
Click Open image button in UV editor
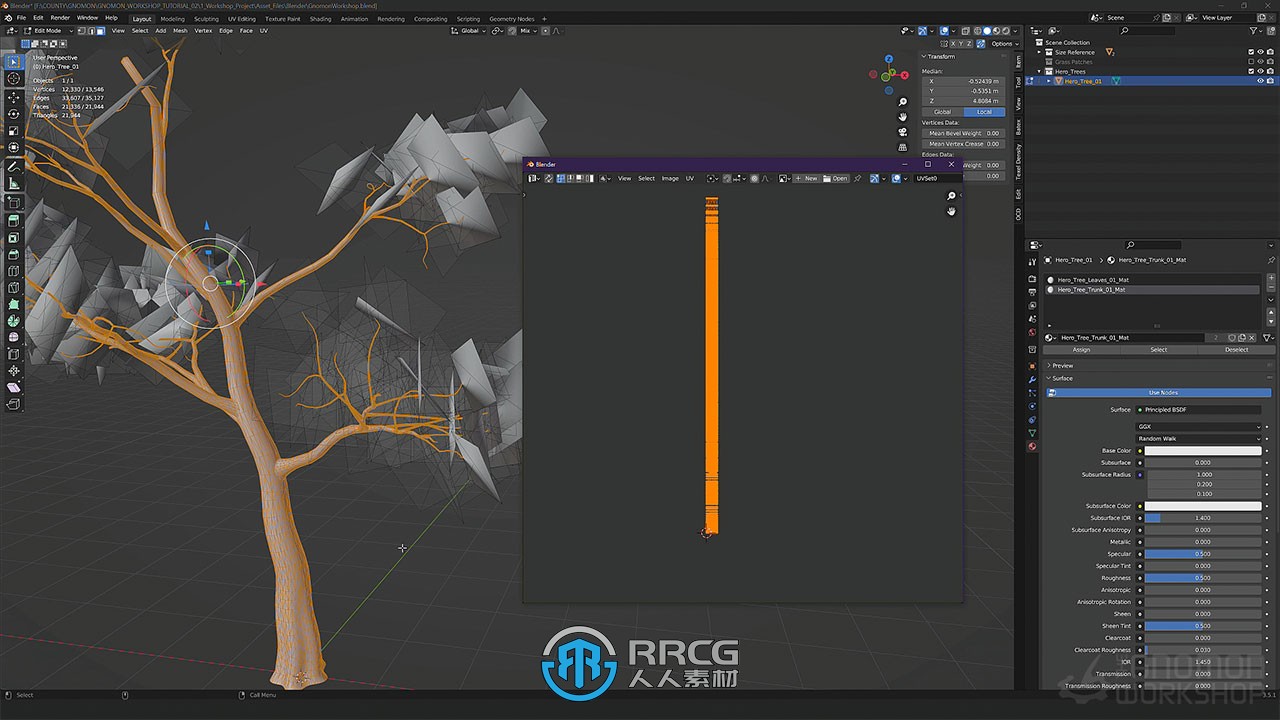(x=835, y=179)
